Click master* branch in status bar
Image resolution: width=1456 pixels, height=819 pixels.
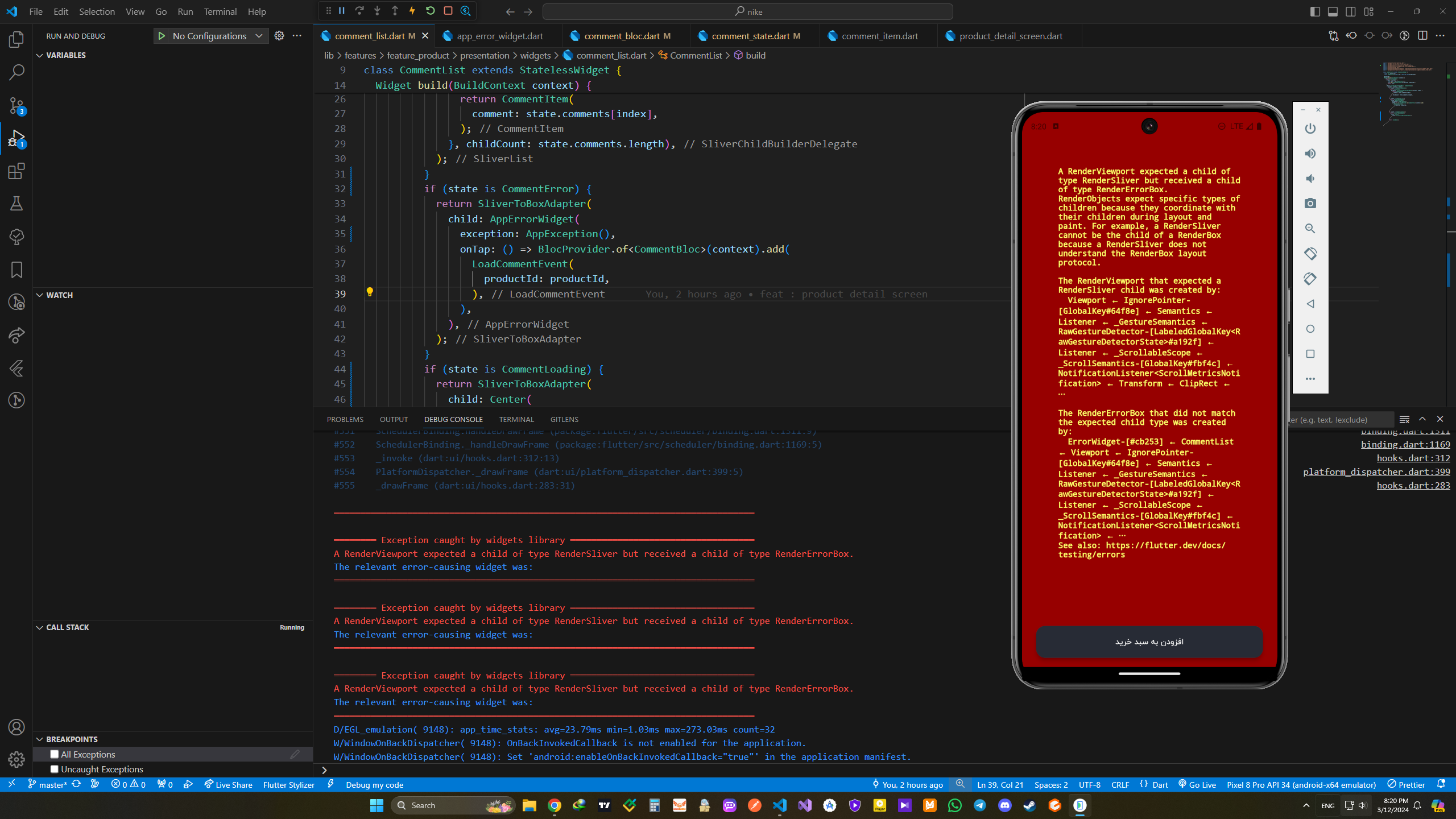47,785
